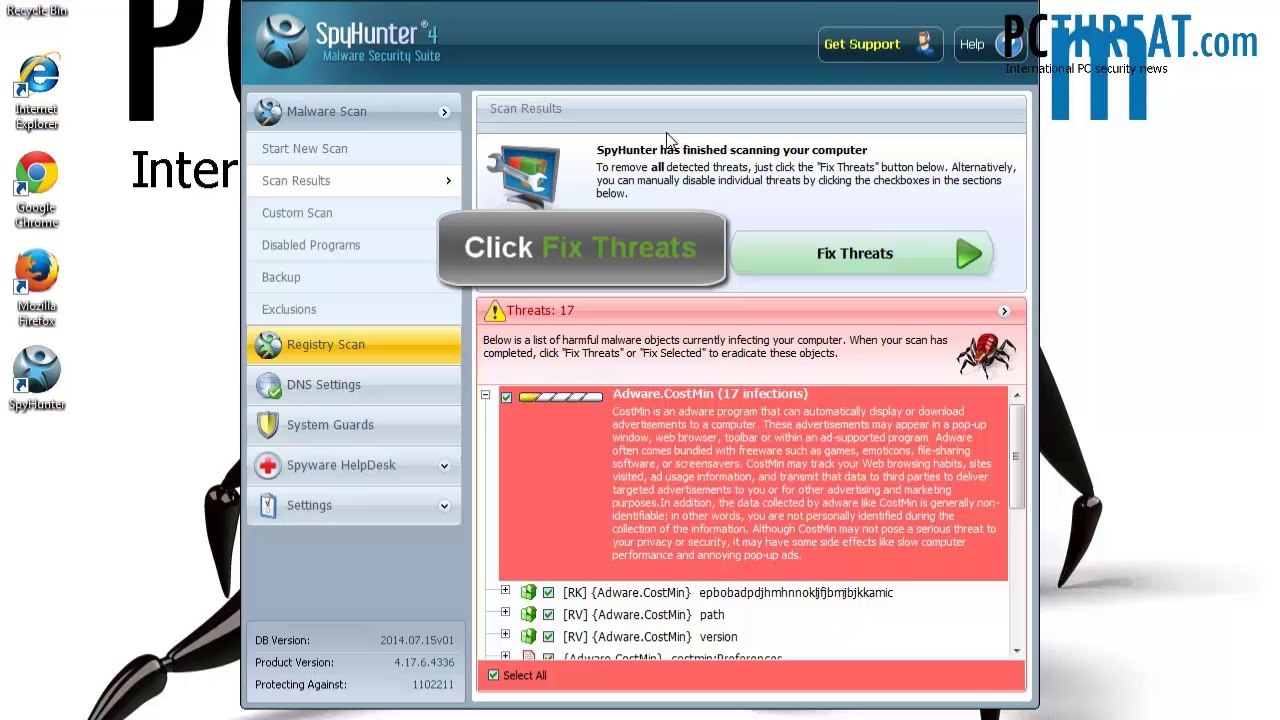Click the System Guards shield icon
This screenshot has height=720, width=1280.
[268, 425]
